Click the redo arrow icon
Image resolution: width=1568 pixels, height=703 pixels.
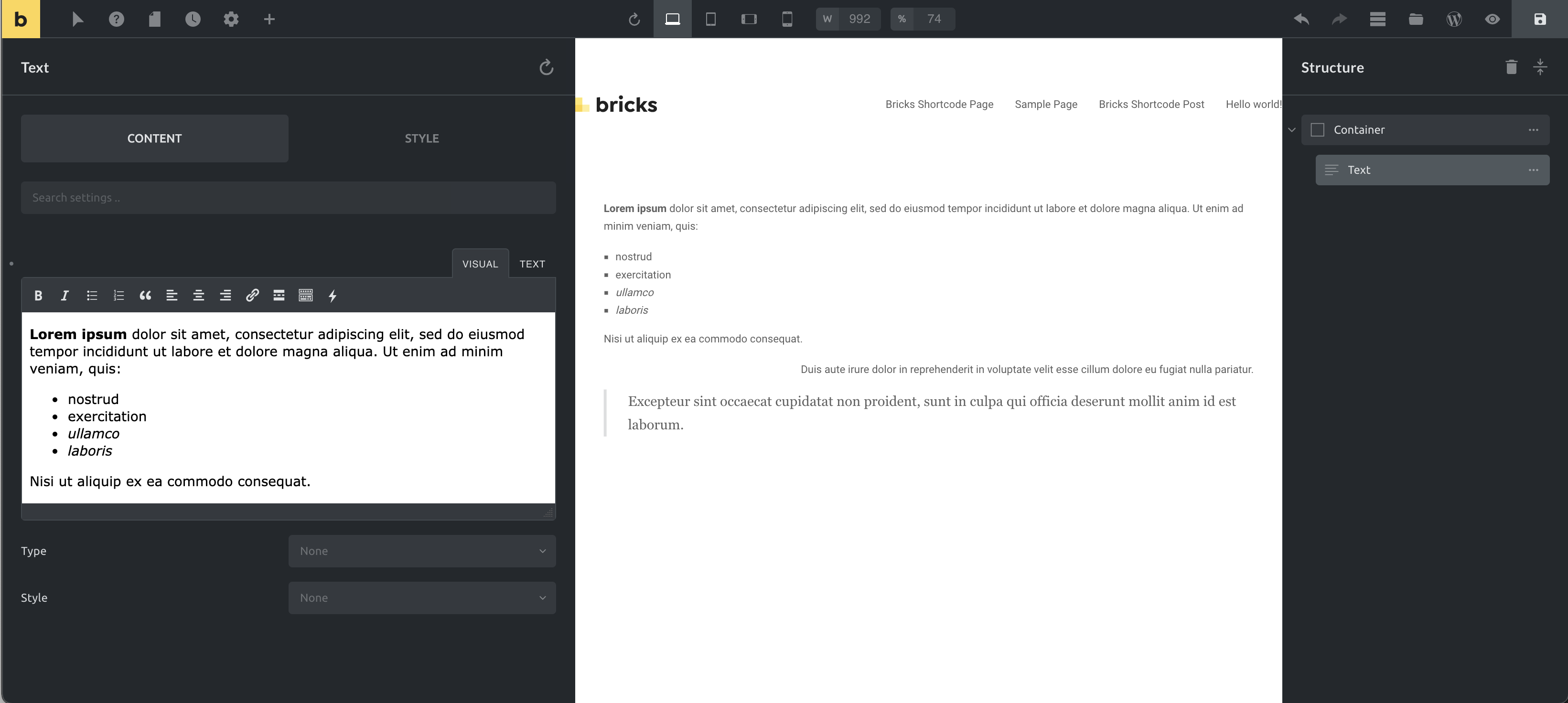(1339, 19)
